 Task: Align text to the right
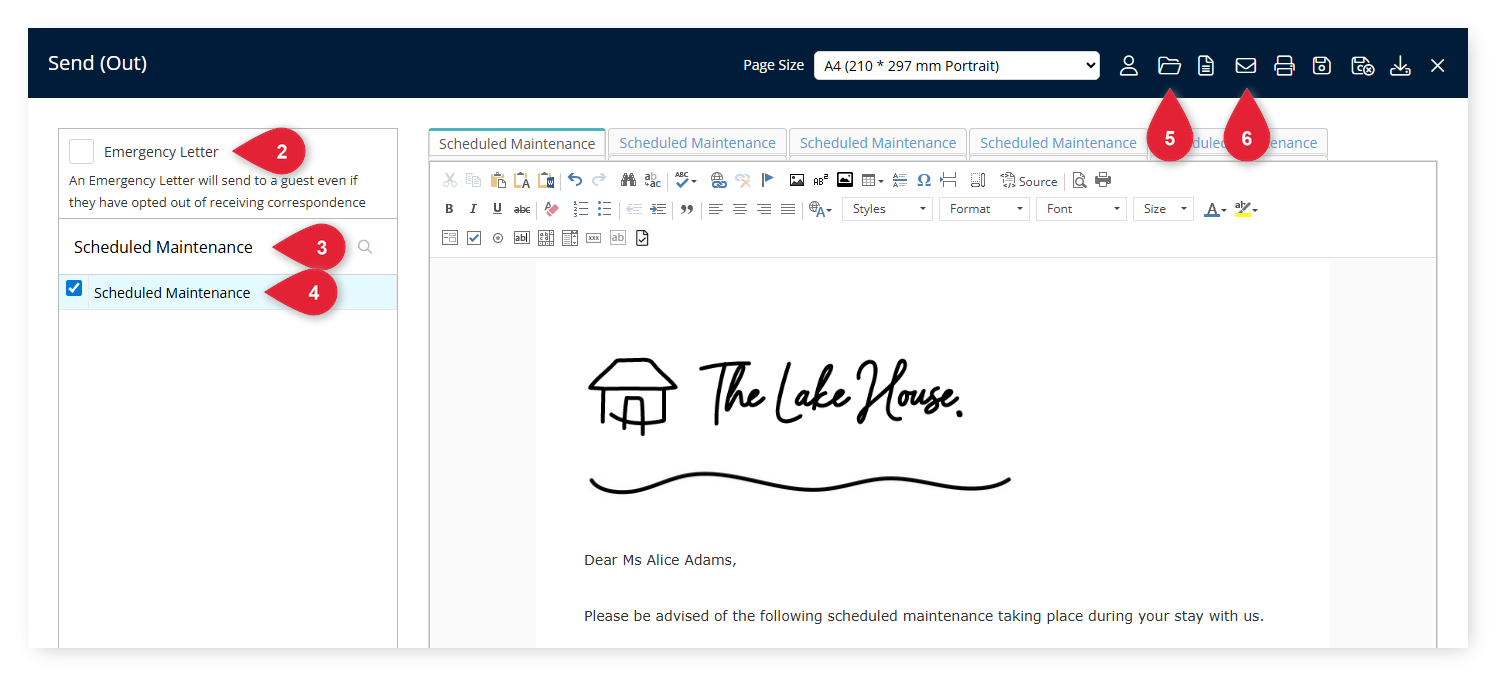tap(764, 209)
